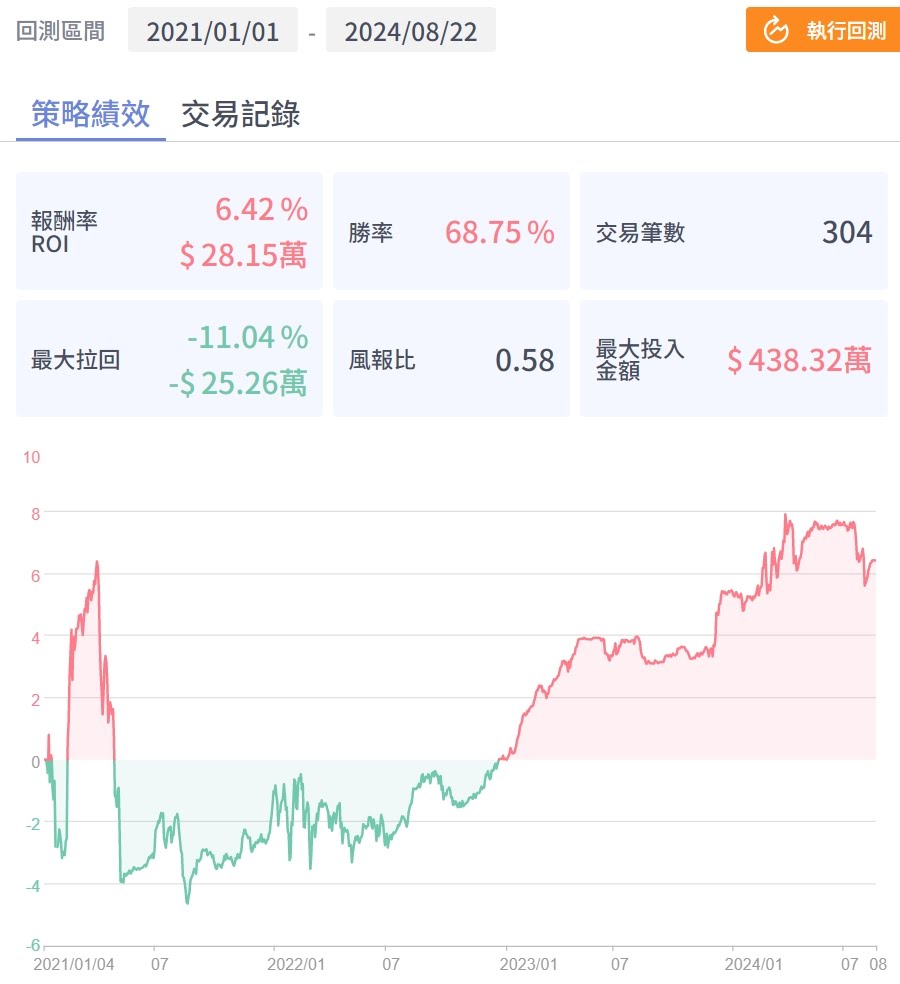The width and height of the screenshot is (900, 984).
Task: Edit the start date 2021/01/01 field
Action: [x=213, y=31]
